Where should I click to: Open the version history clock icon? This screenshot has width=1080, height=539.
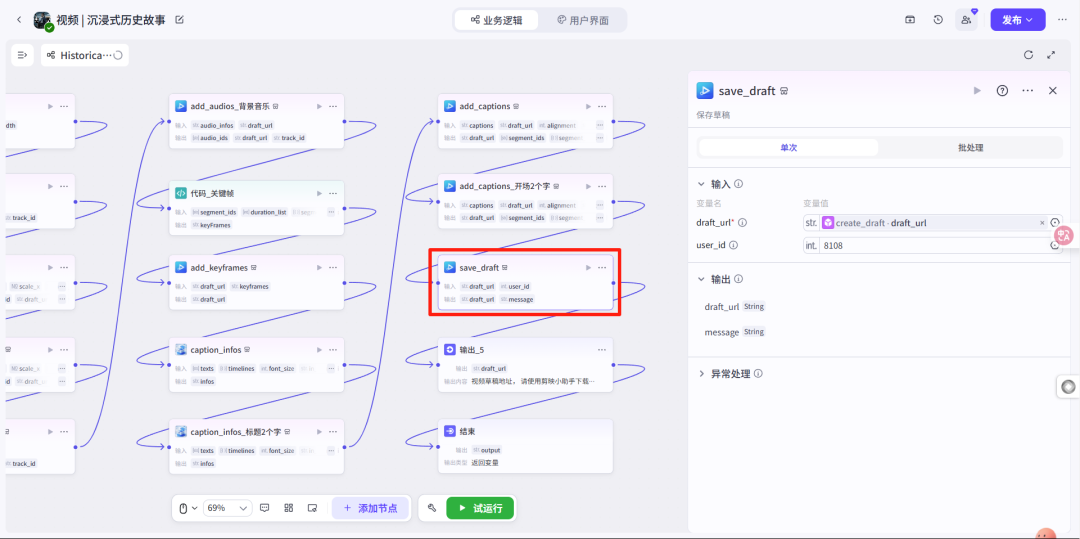[x=938, y=20]
